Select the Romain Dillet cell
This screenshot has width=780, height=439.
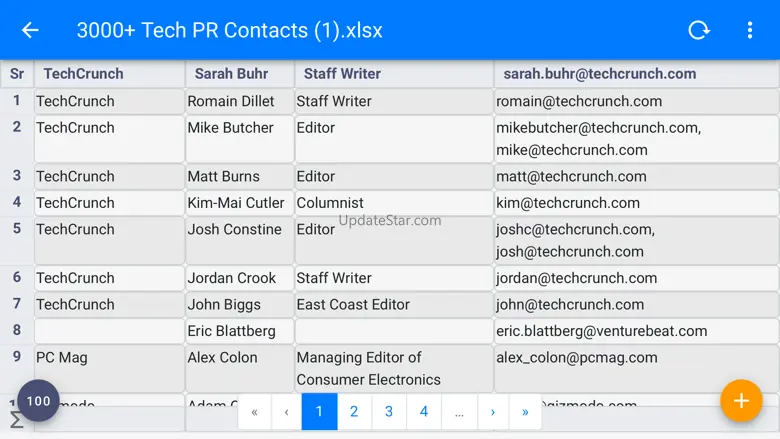coord(240,101)
